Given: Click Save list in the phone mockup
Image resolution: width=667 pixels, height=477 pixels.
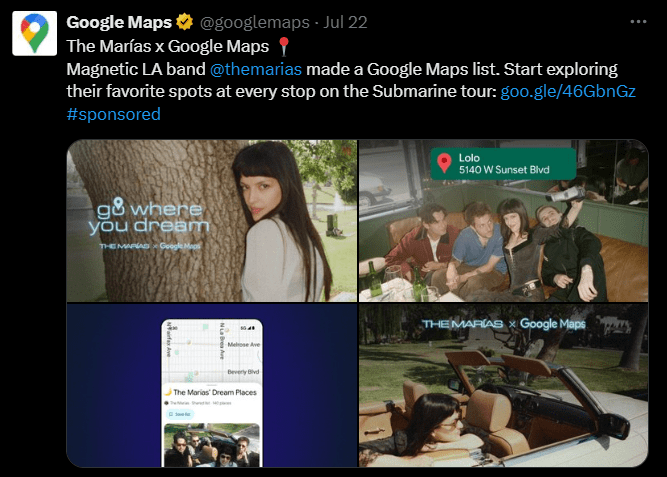Looking at the screenshot, I should coord(180,414).
